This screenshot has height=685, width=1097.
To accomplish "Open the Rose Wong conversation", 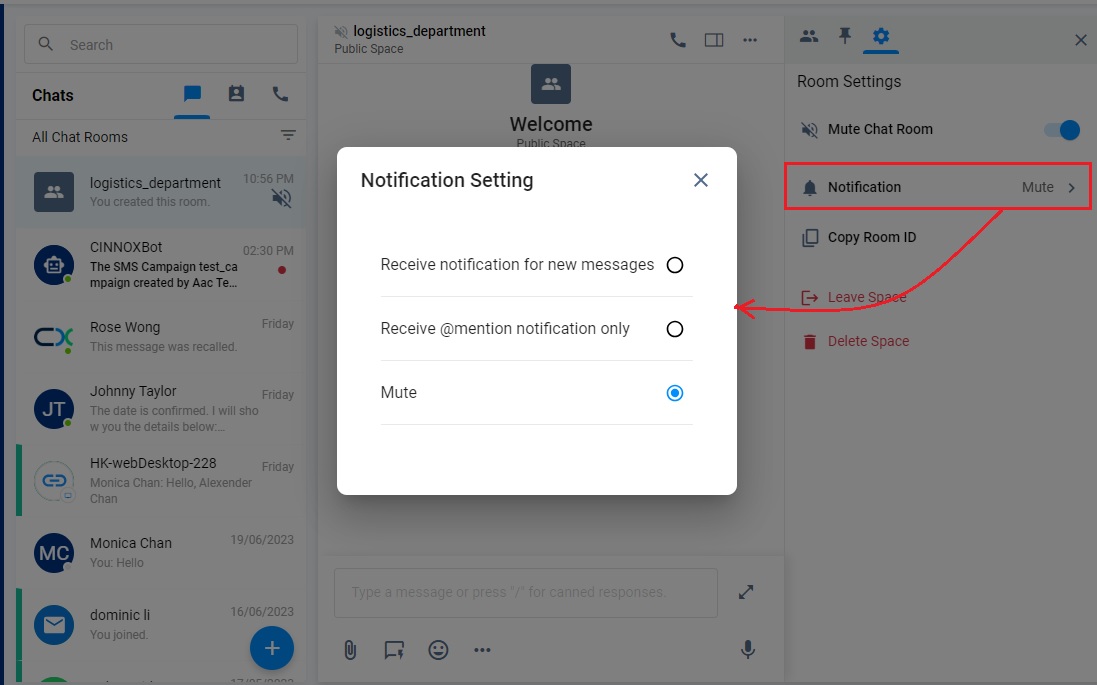I will point(161,337).
